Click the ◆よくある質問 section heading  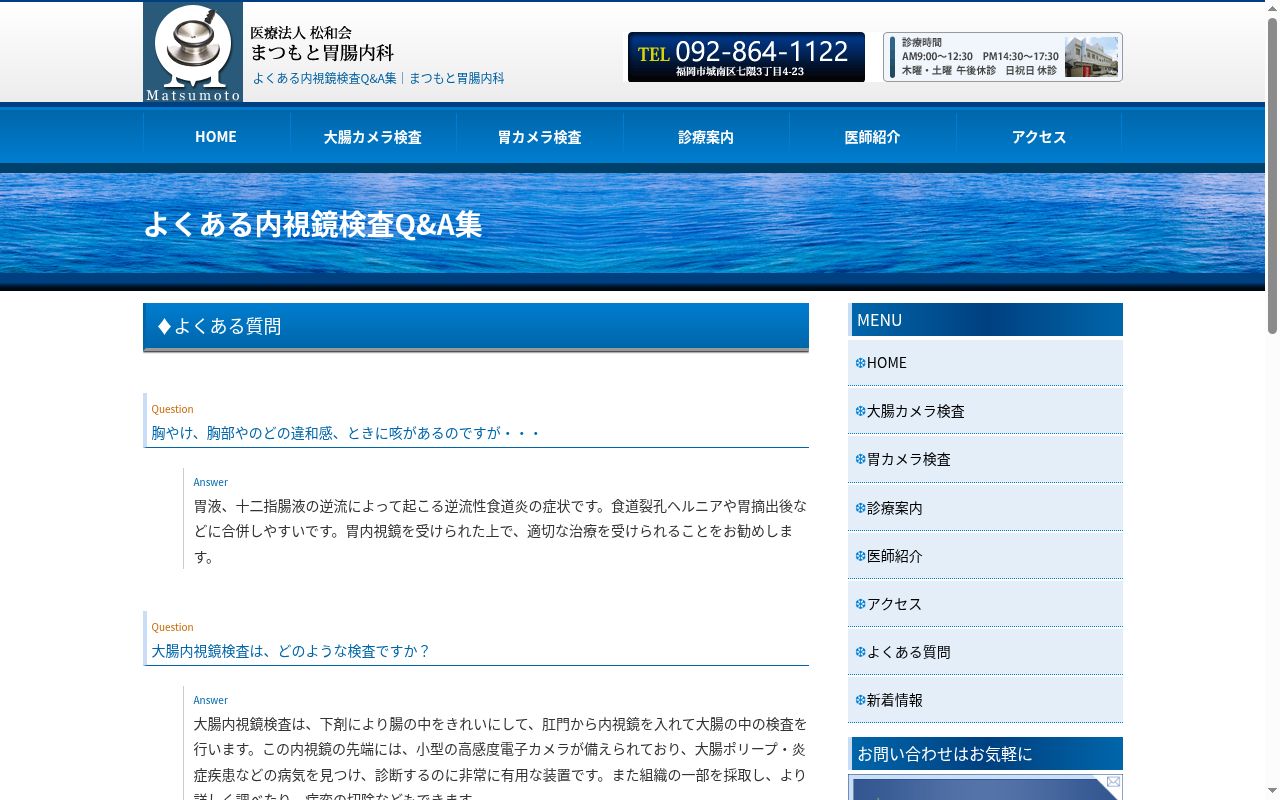(476, 326)
